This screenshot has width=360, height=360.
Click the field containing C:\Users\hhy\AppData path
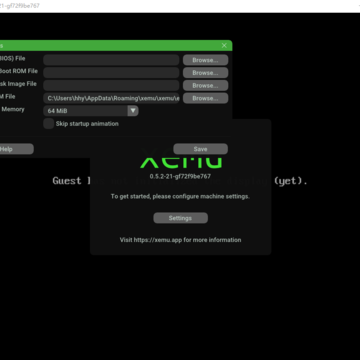(111, 98)
